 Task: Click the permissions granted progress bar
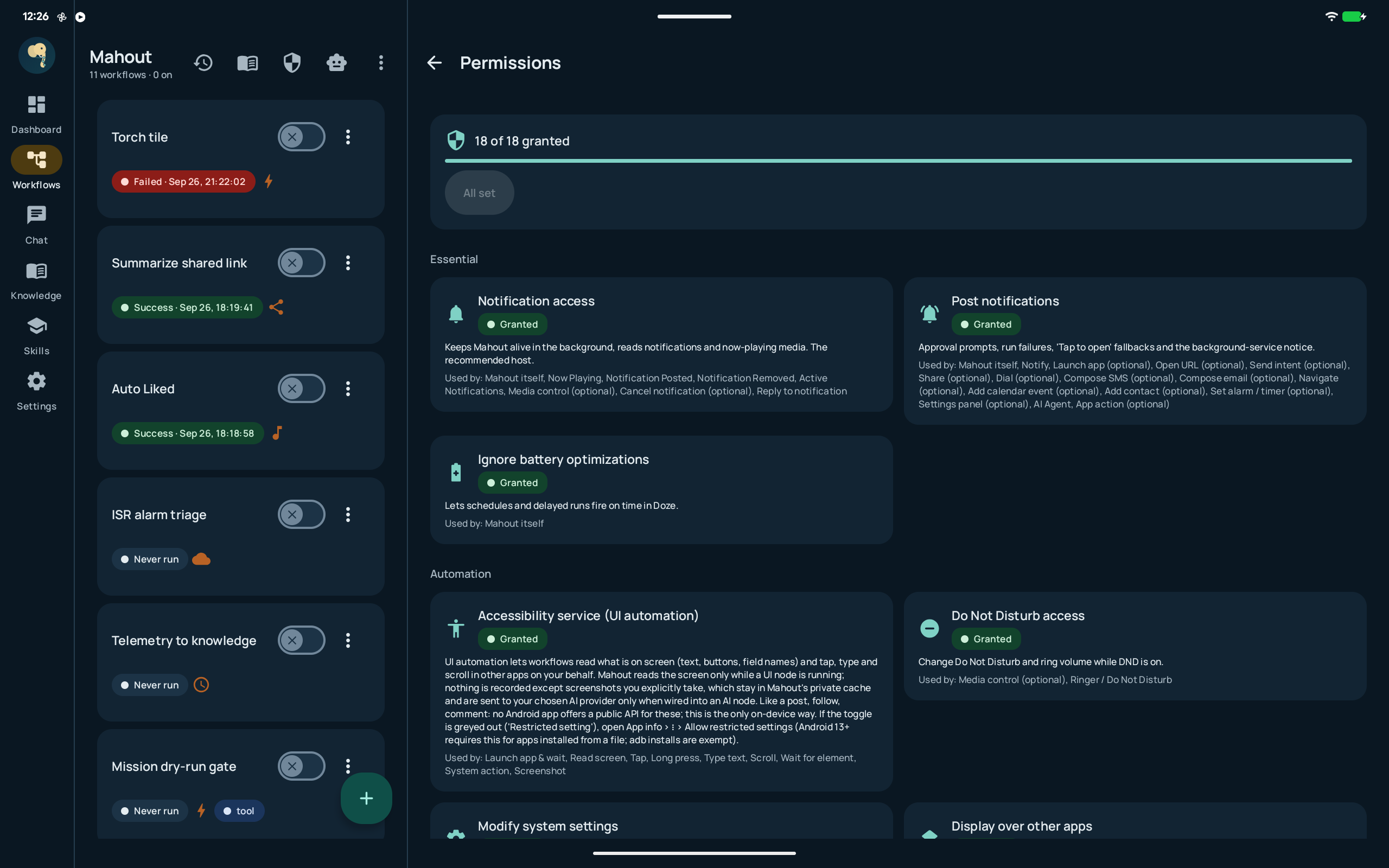pos(899,161)
